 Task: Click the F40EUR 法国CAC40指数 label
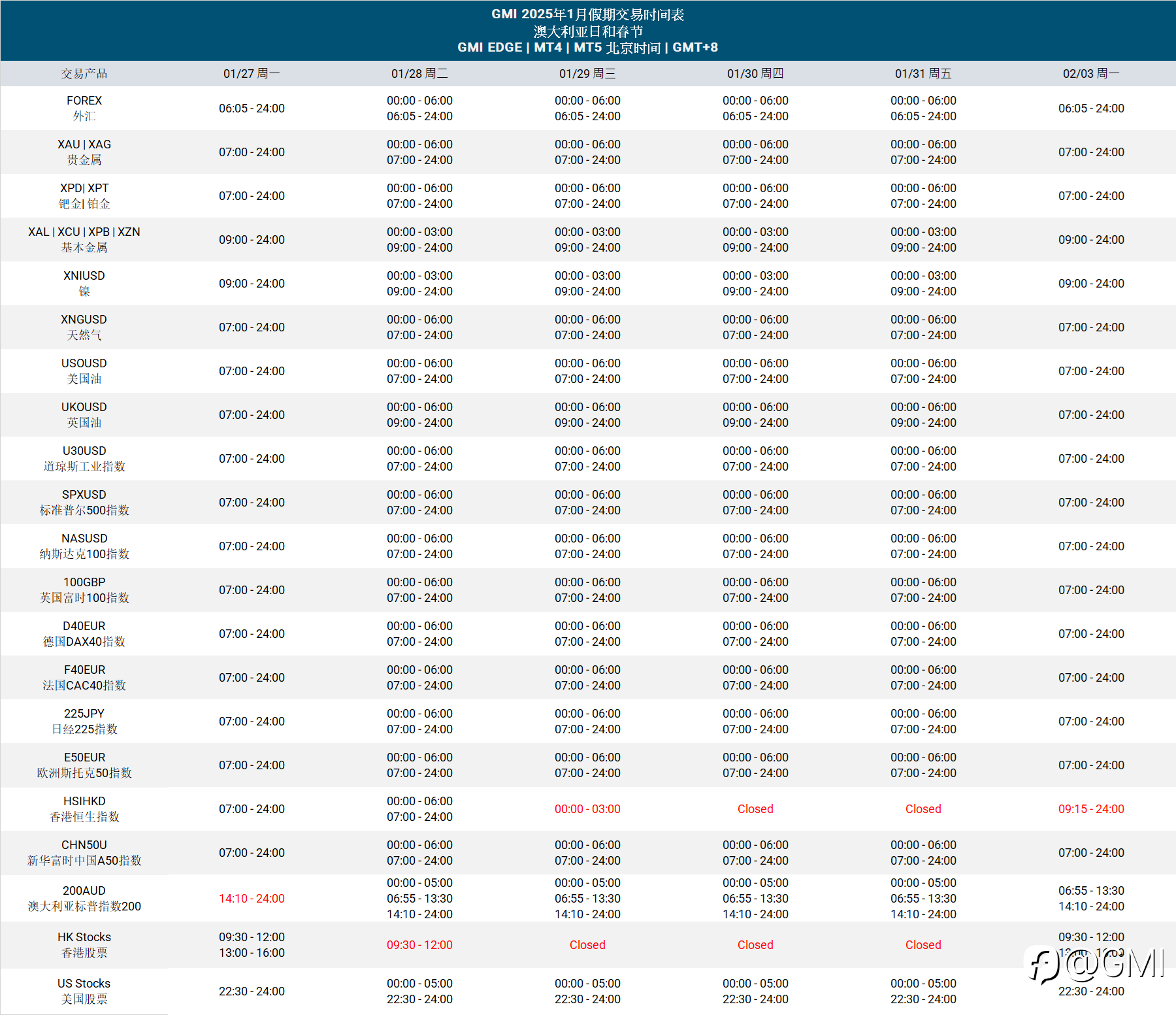(x=84, y=678)
